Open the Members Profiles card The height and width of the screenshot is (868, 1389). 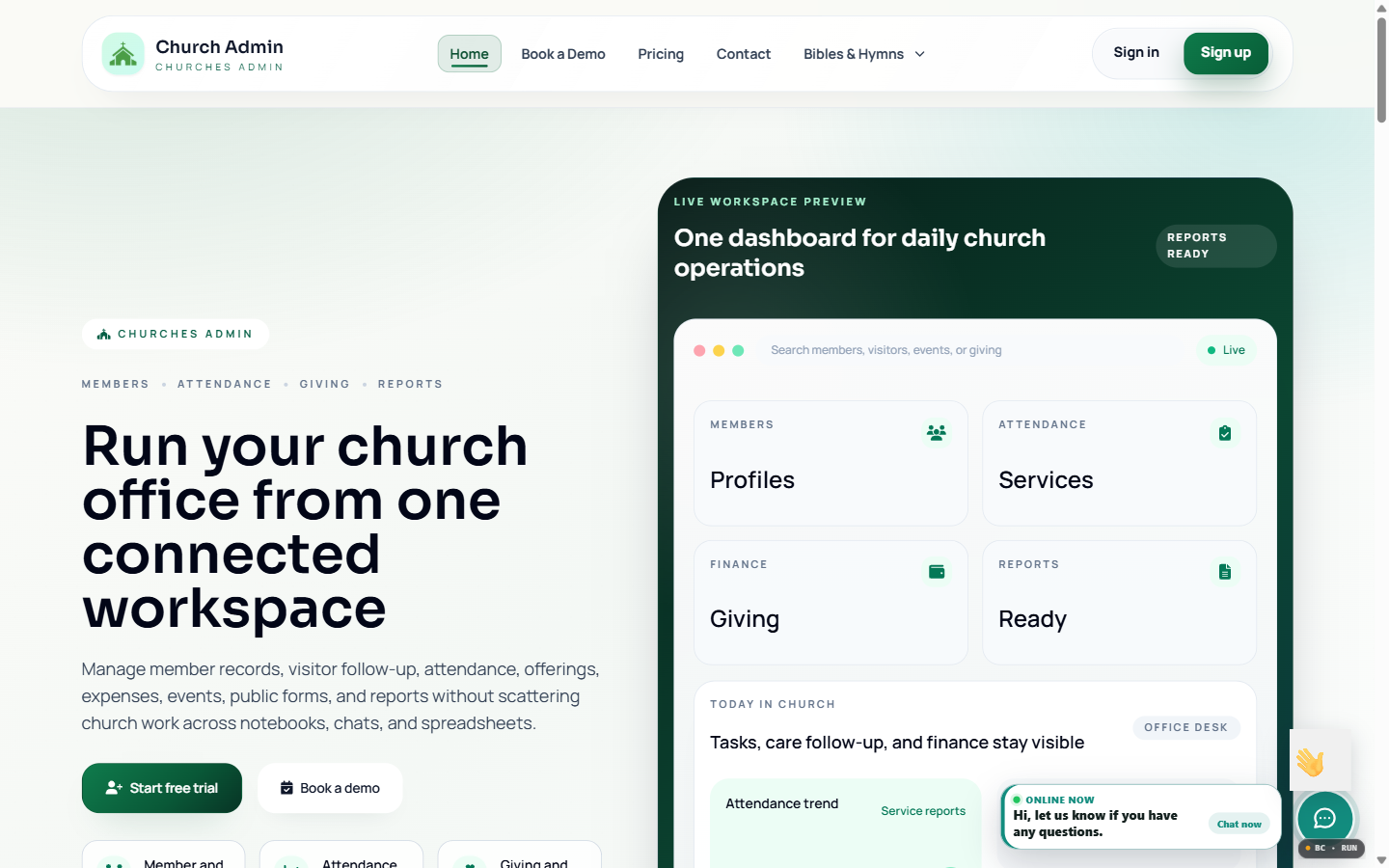831,463
